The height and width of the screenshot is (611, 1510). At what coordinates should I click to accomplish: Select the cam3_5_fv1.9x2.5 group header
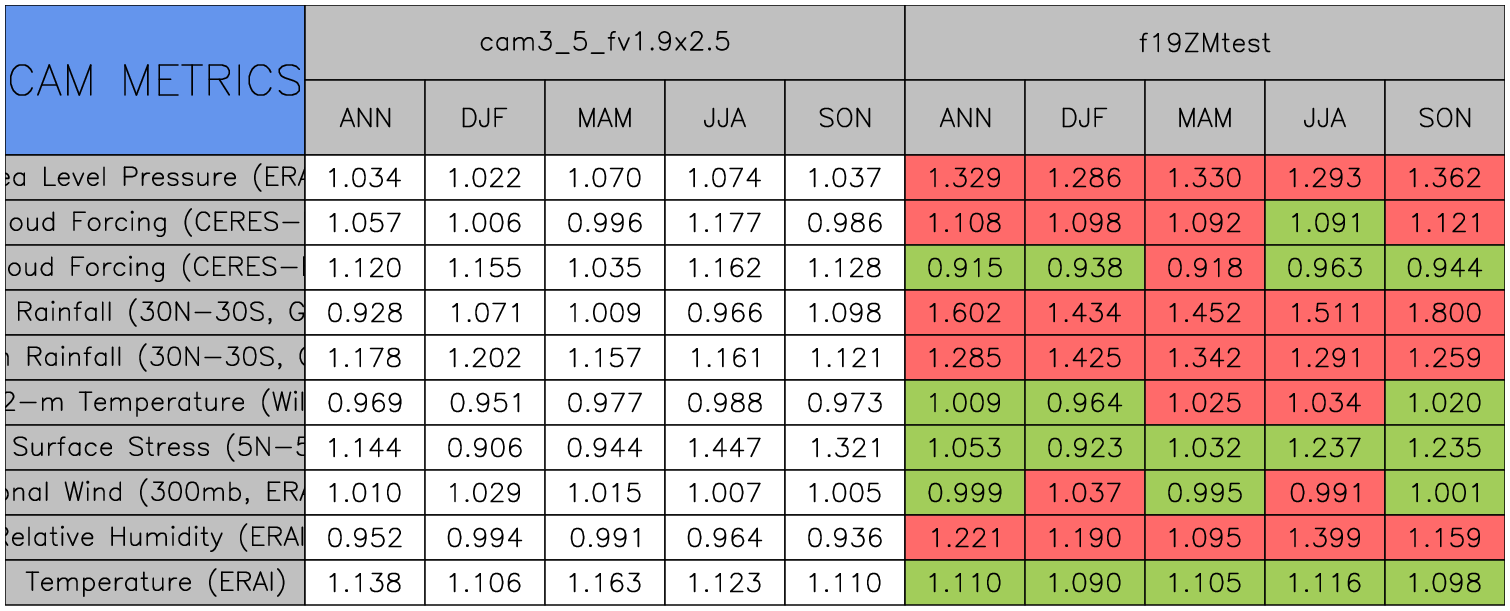pos(604,43)
